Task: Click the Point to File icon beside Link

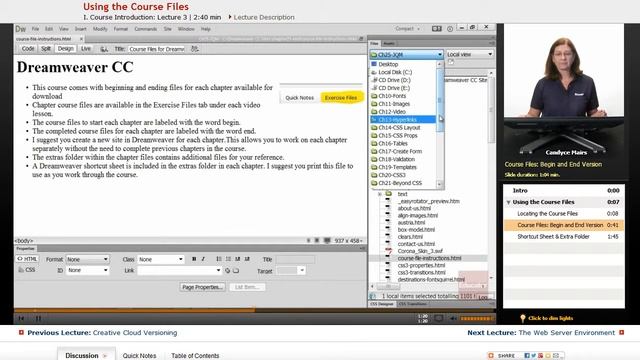Action: [228, 271]
